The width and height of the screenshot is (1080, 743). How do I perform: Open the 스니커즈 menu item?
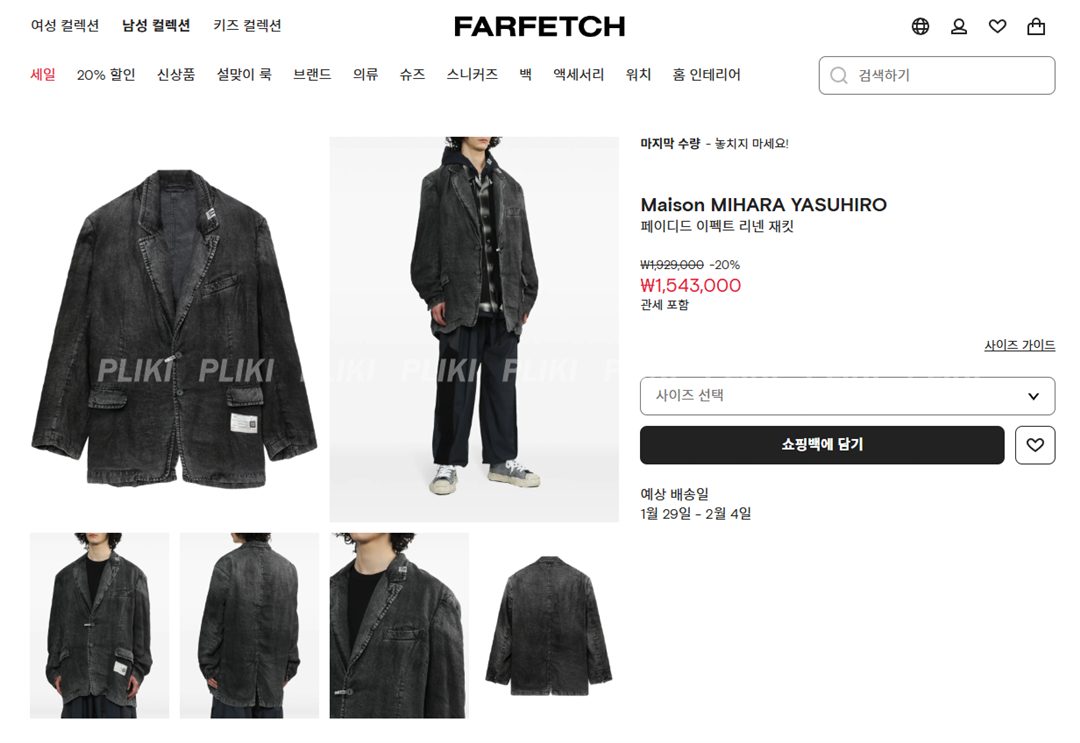click(472, 74)
